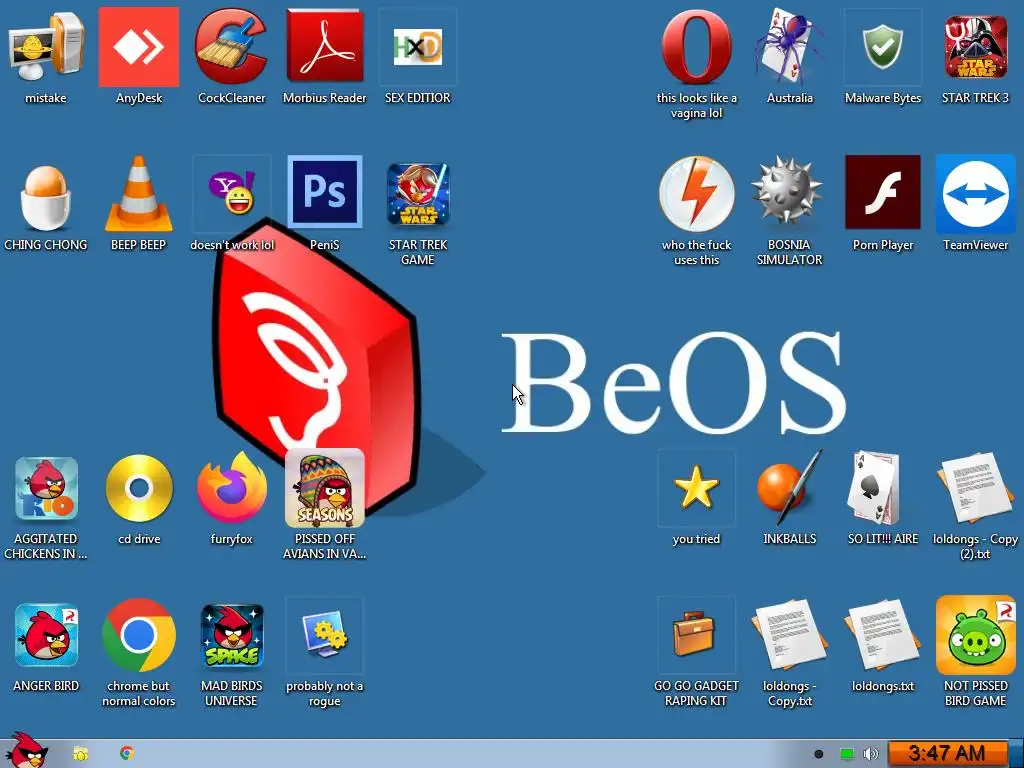Select the "loldongs - Copy (2).txt" file
This screenshot has width=1024, height=768.
pyautogui.click(x=975, y=487)
